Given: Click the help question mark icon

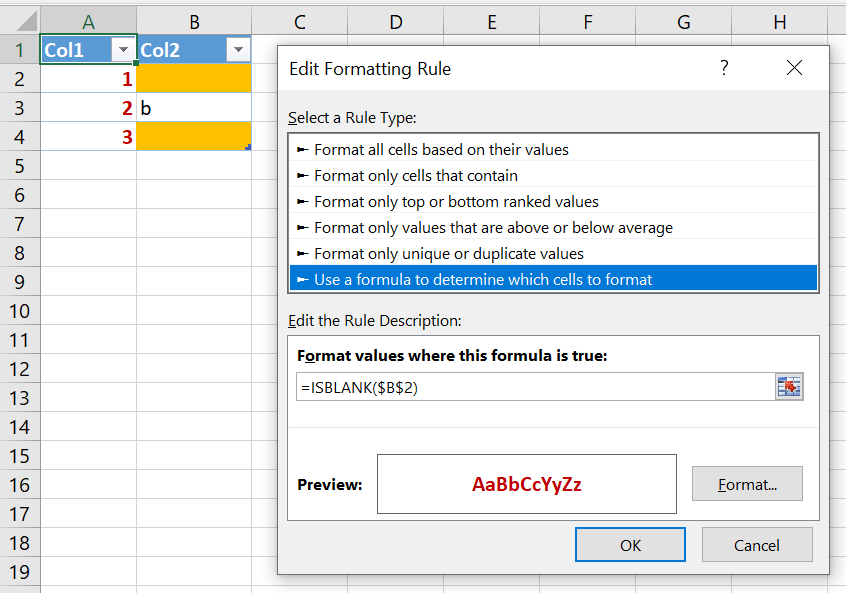Looking at the screenshot, I should 724,68.
